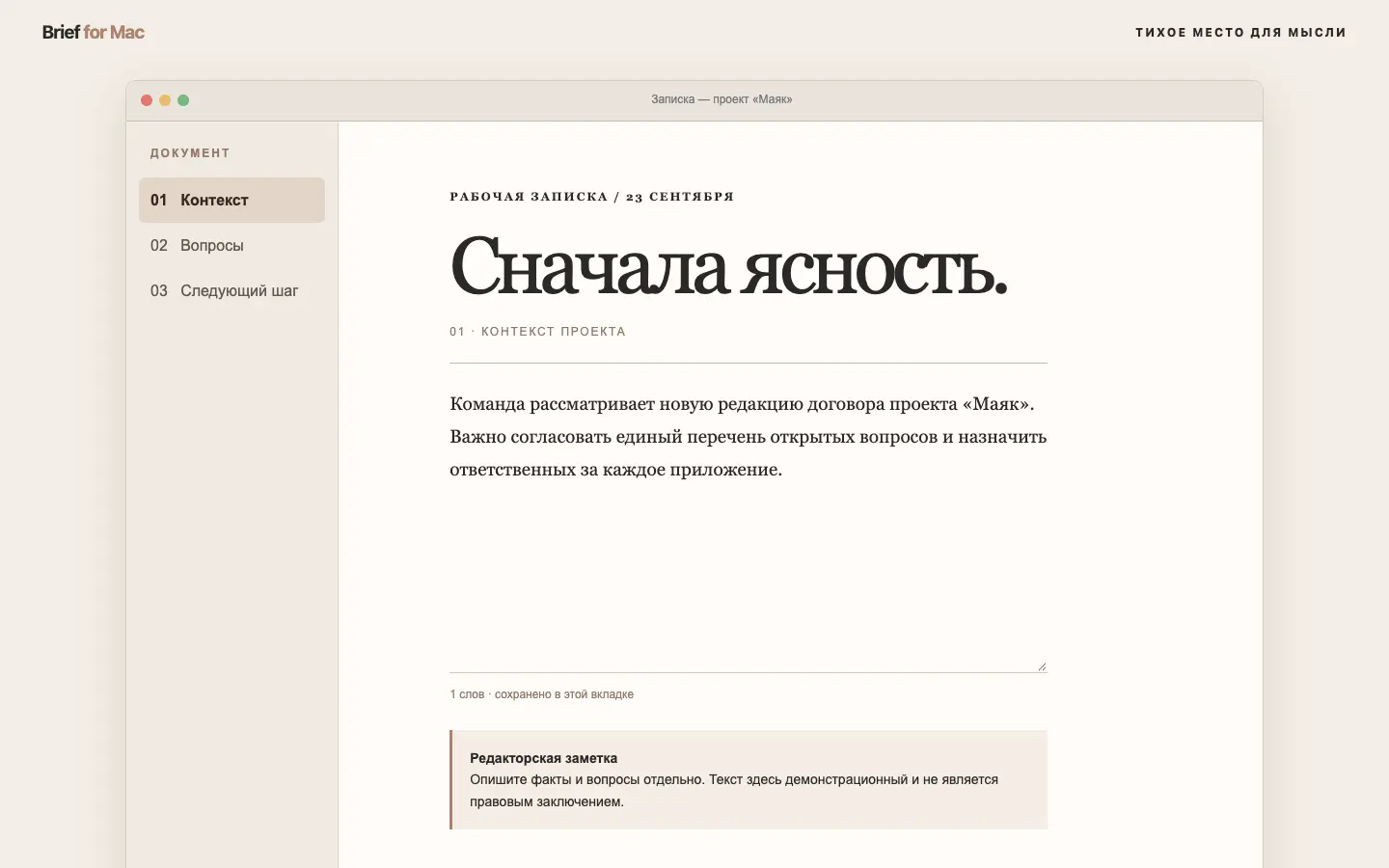Click the heading «Сначала ясность.»

coord(728,266)
